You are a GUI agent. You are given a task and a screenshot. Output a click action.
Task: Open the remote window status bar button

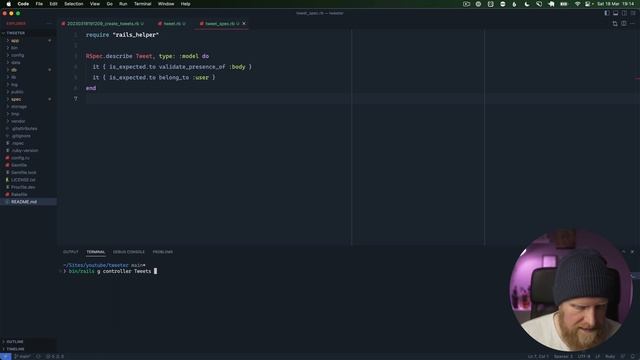[5, 356]
